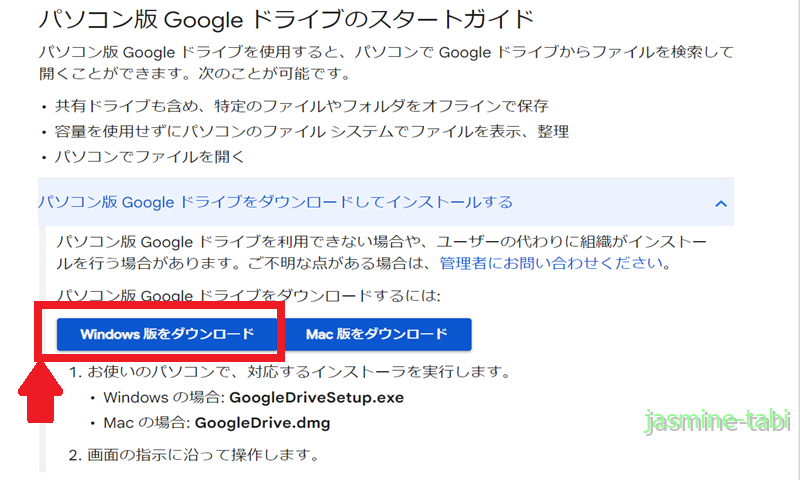The image size is (800, 480).
Task: Click the bullet 容量を使用せずにパソコンのファイル システム
Action: point(311,132)
